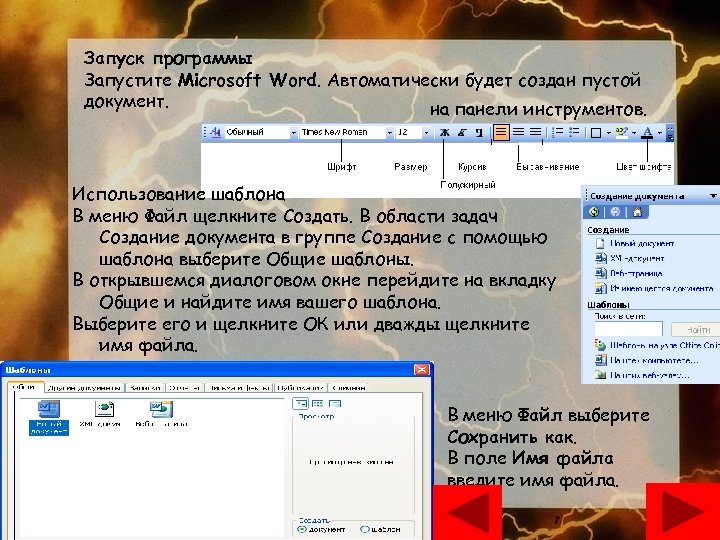Click the folder icon beside На моих веб-узлах
This screenshot has height=540, width=720.
[601, 375]
